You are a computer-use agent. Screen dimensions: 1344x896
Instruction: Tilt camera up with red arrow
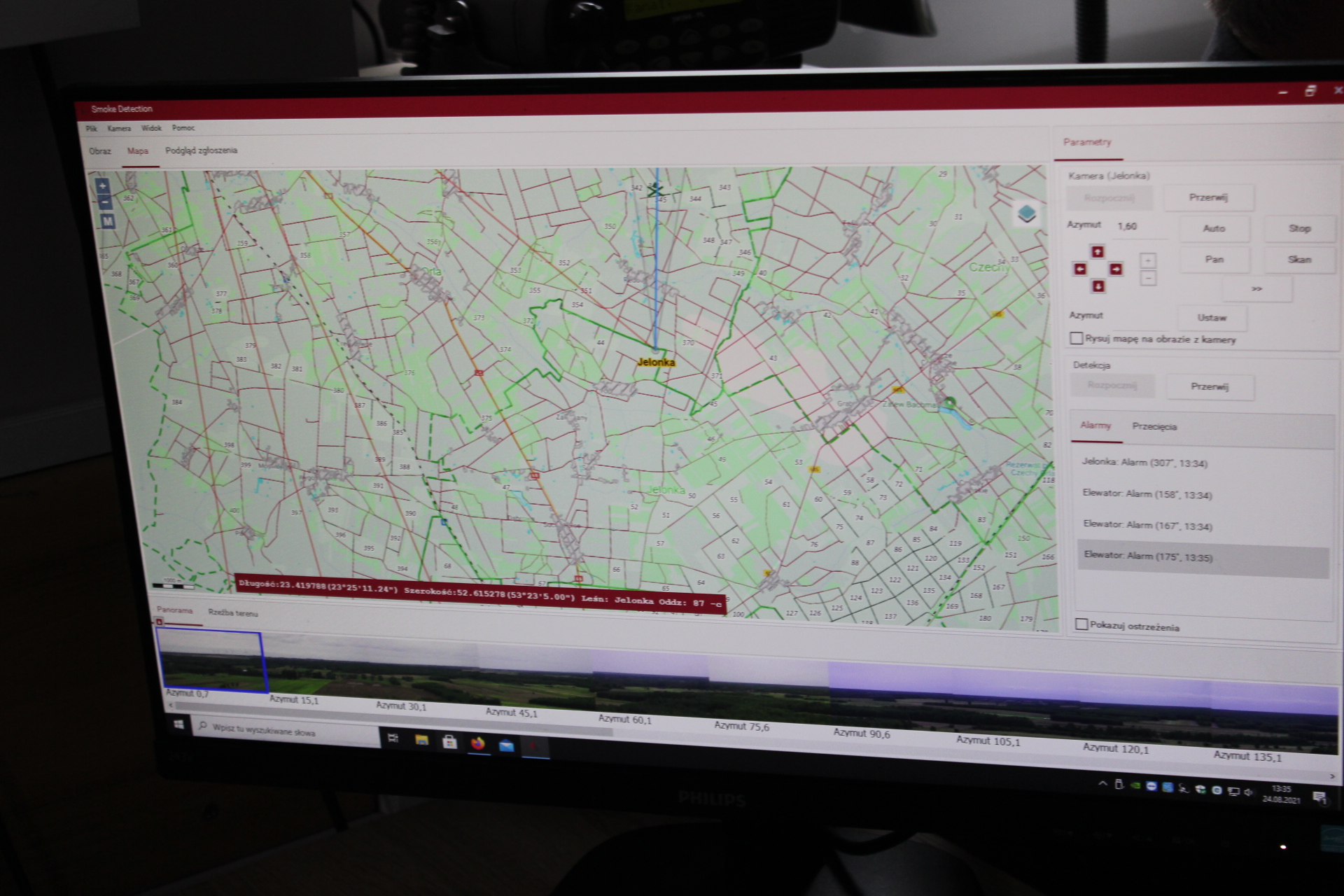tap(1097, 251)
